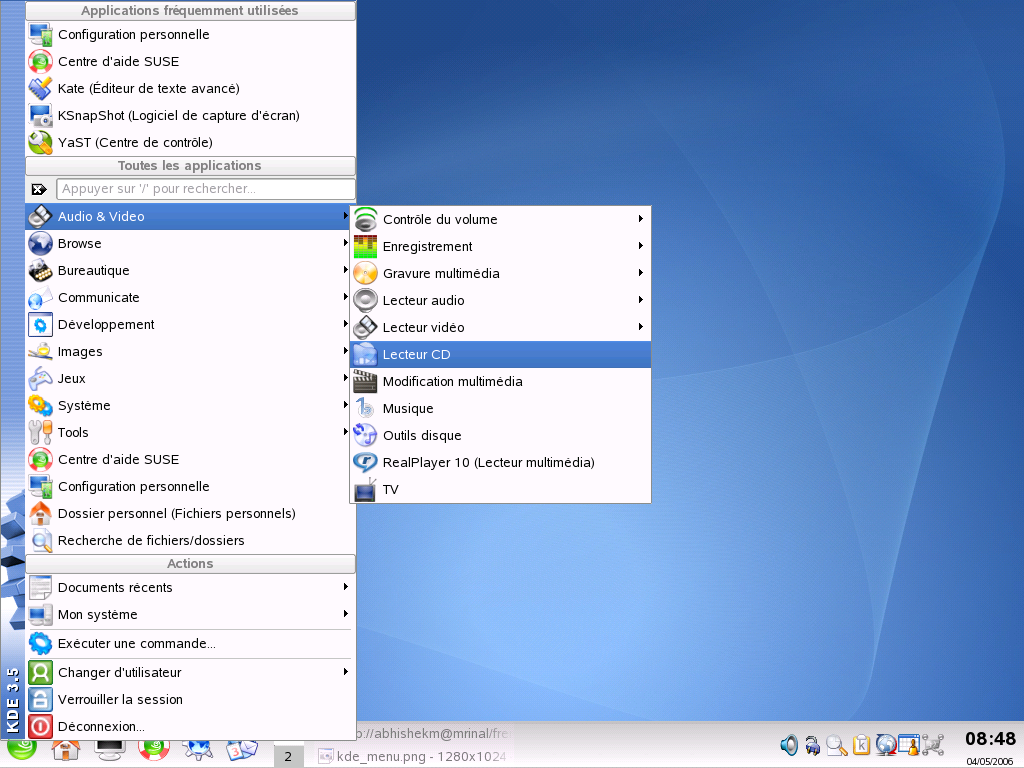Click the search field 'Appuyer sur / pour rechercher'
Viewport: 1024px width, 768px height.
click(x=206, y=189)
